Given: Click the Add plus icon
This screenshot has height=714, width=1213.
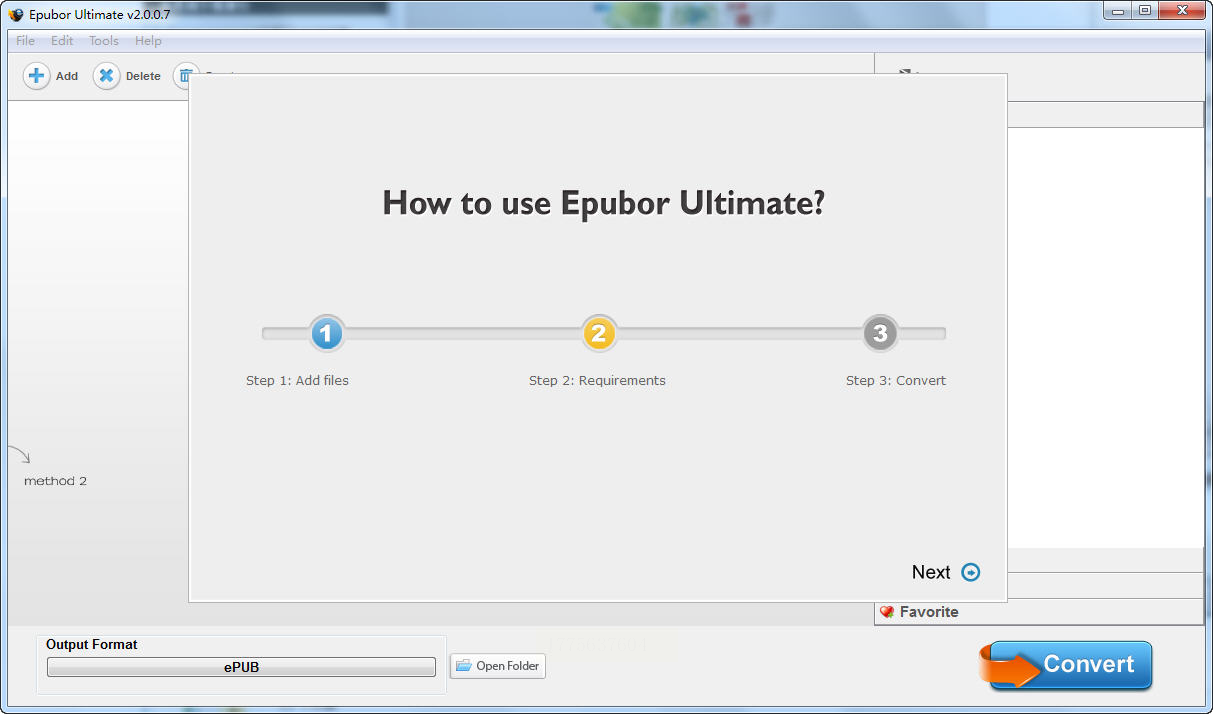Looking at the screenshot, I should pos(37,76).
